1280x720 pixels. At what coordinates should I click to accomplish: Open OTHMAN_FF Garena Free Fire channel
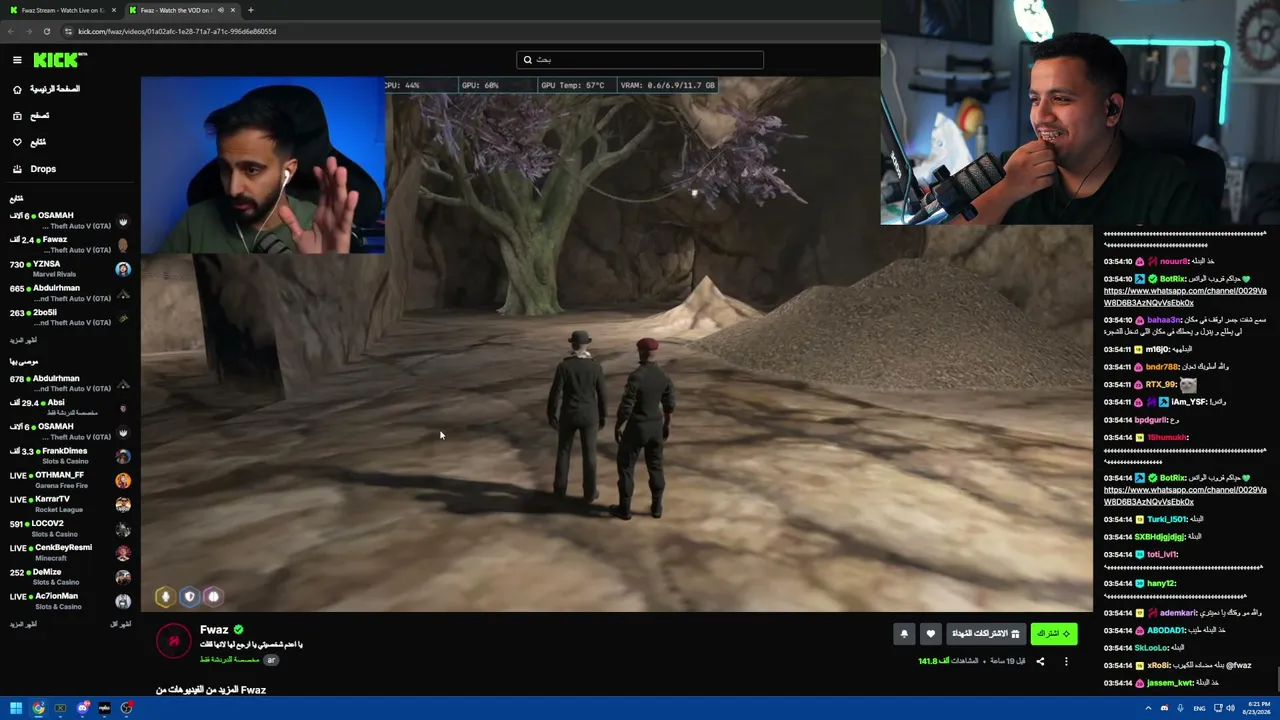pos(70,480)
